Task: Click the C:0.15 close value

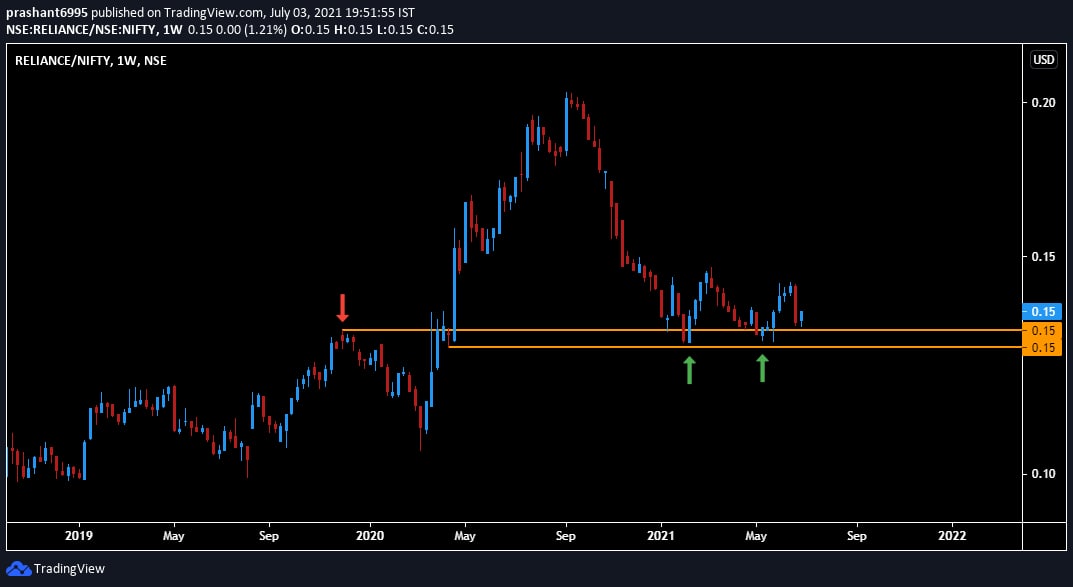Action: tap(435, 29)
